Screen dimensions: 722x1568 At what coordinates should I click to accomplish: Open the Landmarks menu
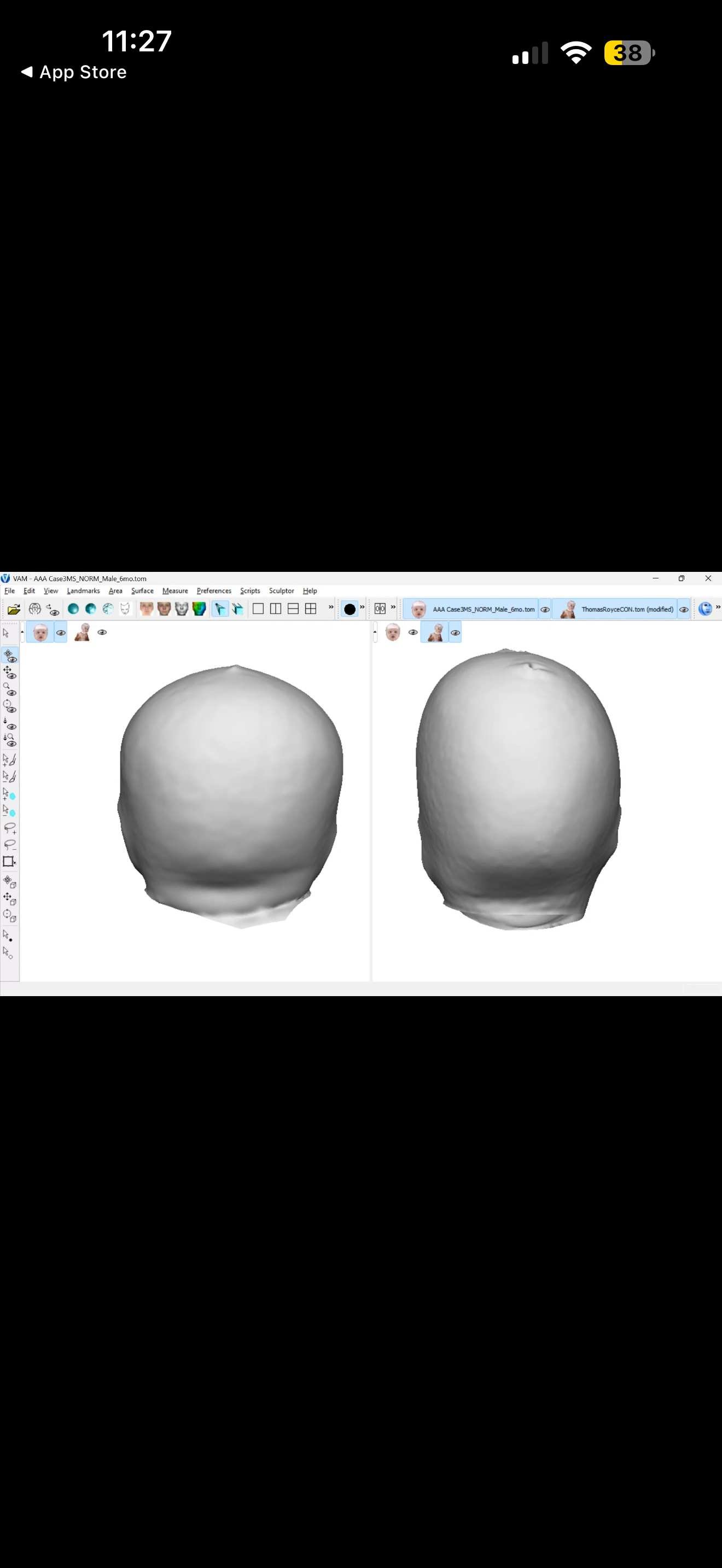pos(83,591)
